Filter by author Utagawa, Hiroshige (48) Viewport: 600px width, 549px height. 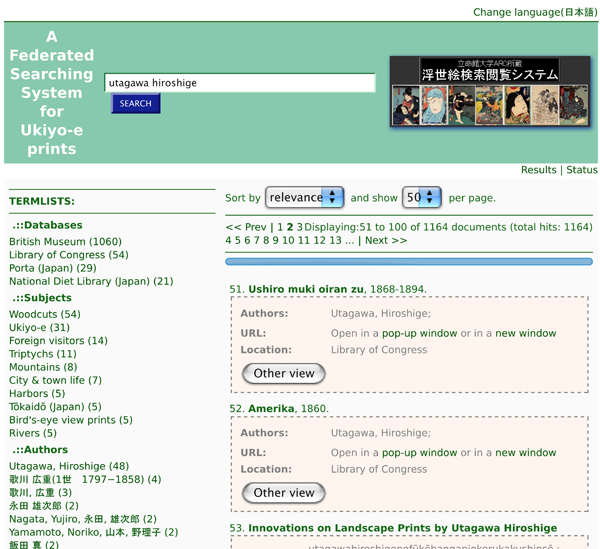[x=68, y=467]
